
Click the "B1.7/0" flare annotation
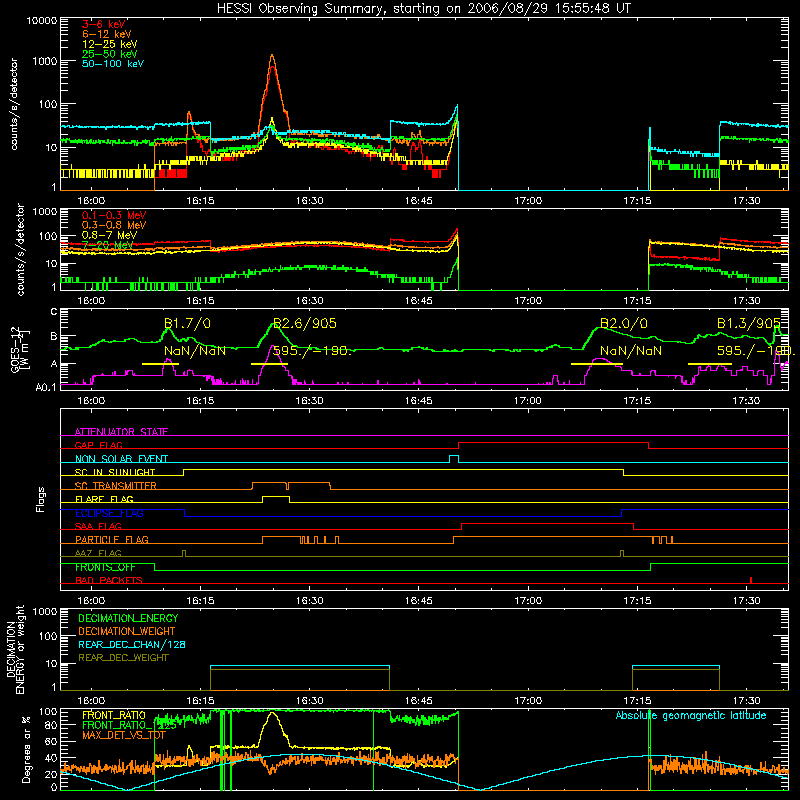tap(187, 323)
